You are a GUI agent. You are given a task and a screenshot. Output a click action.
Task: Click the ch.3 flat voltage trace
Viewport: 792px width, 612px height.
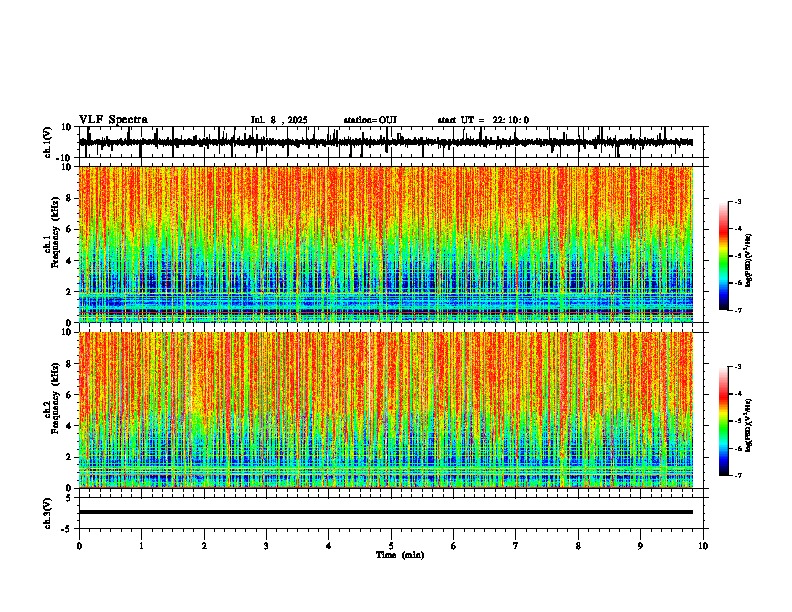pos(386,512)
